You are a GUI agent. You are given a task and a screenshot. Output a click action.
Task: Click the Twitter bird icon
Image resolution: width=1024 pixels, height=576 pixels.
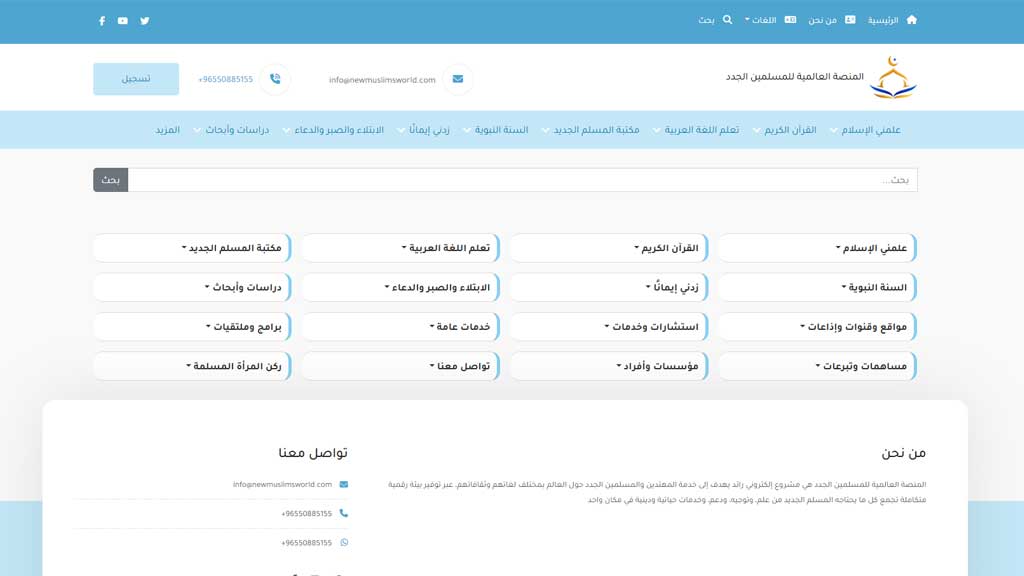[x=144, y=20]
